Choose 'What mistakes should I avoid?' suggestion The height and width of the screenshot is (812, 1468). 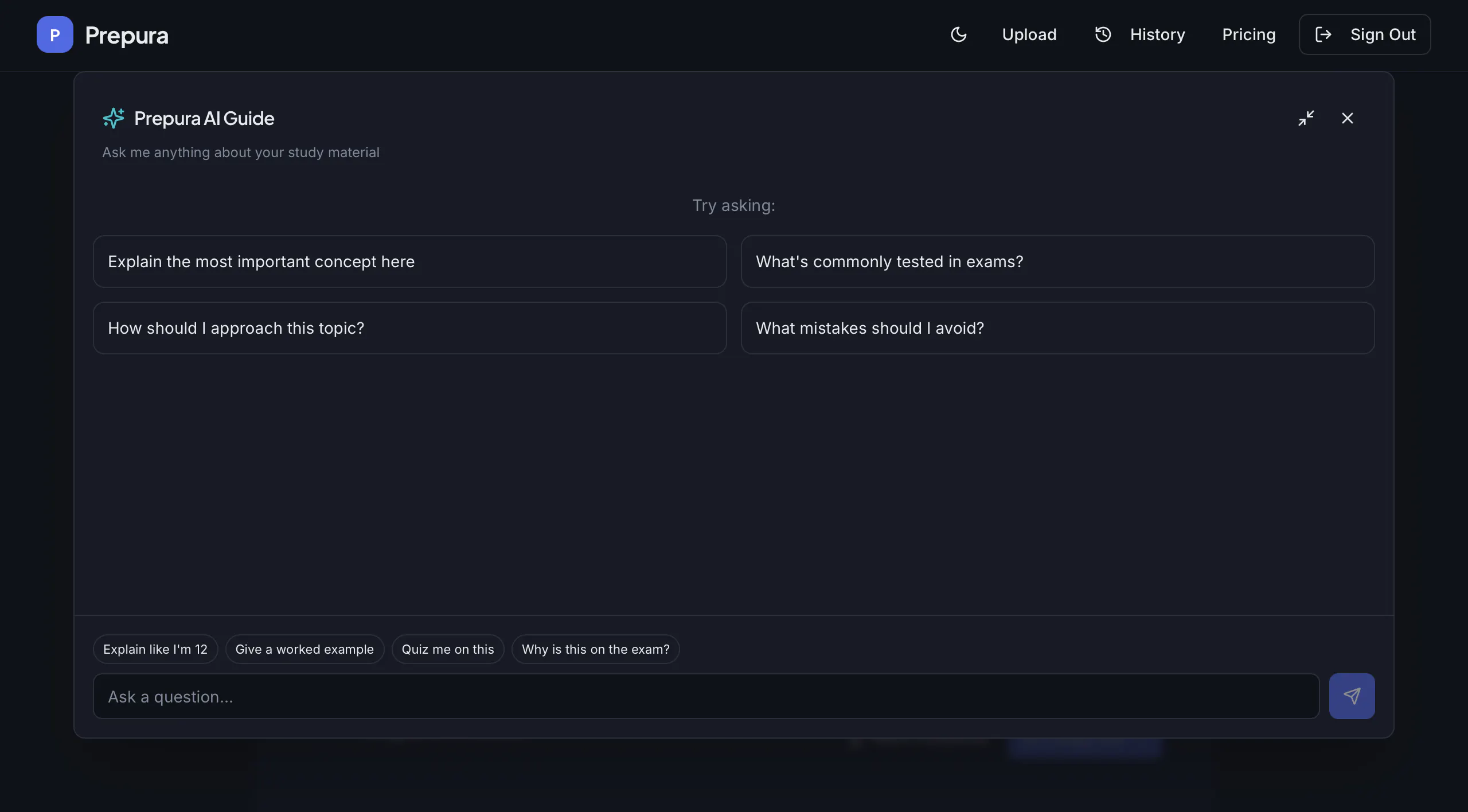pyautogui.click(x=1058, y=328)
